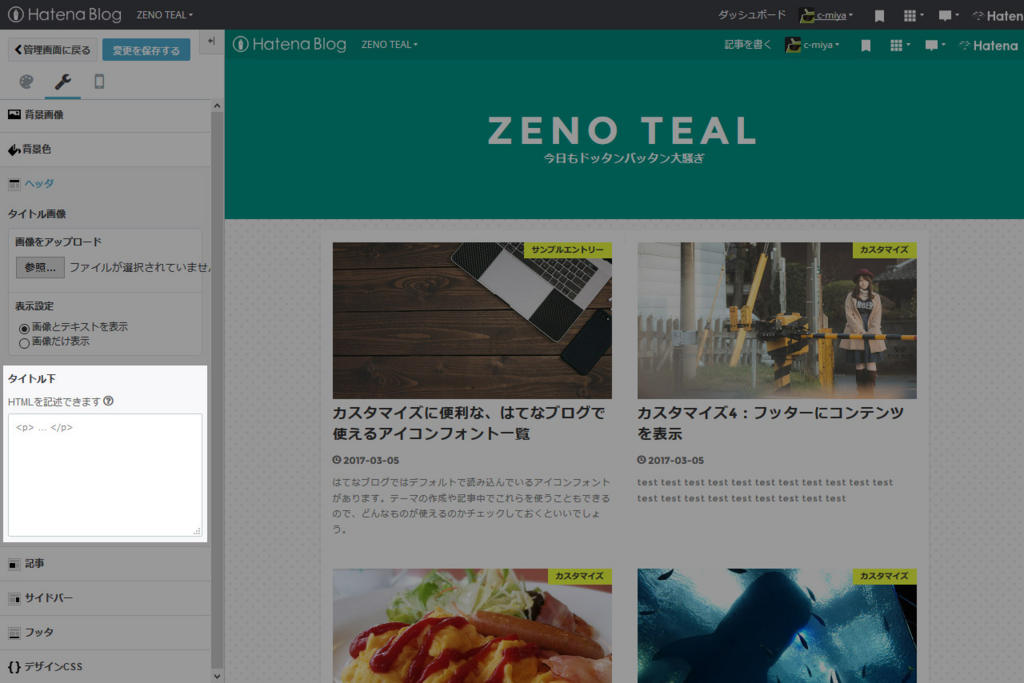Click 今日もドッタンバッタン大騒ぎ subtitle
Viewport: 1024px width, 683px height.
[x=624, y=158]
